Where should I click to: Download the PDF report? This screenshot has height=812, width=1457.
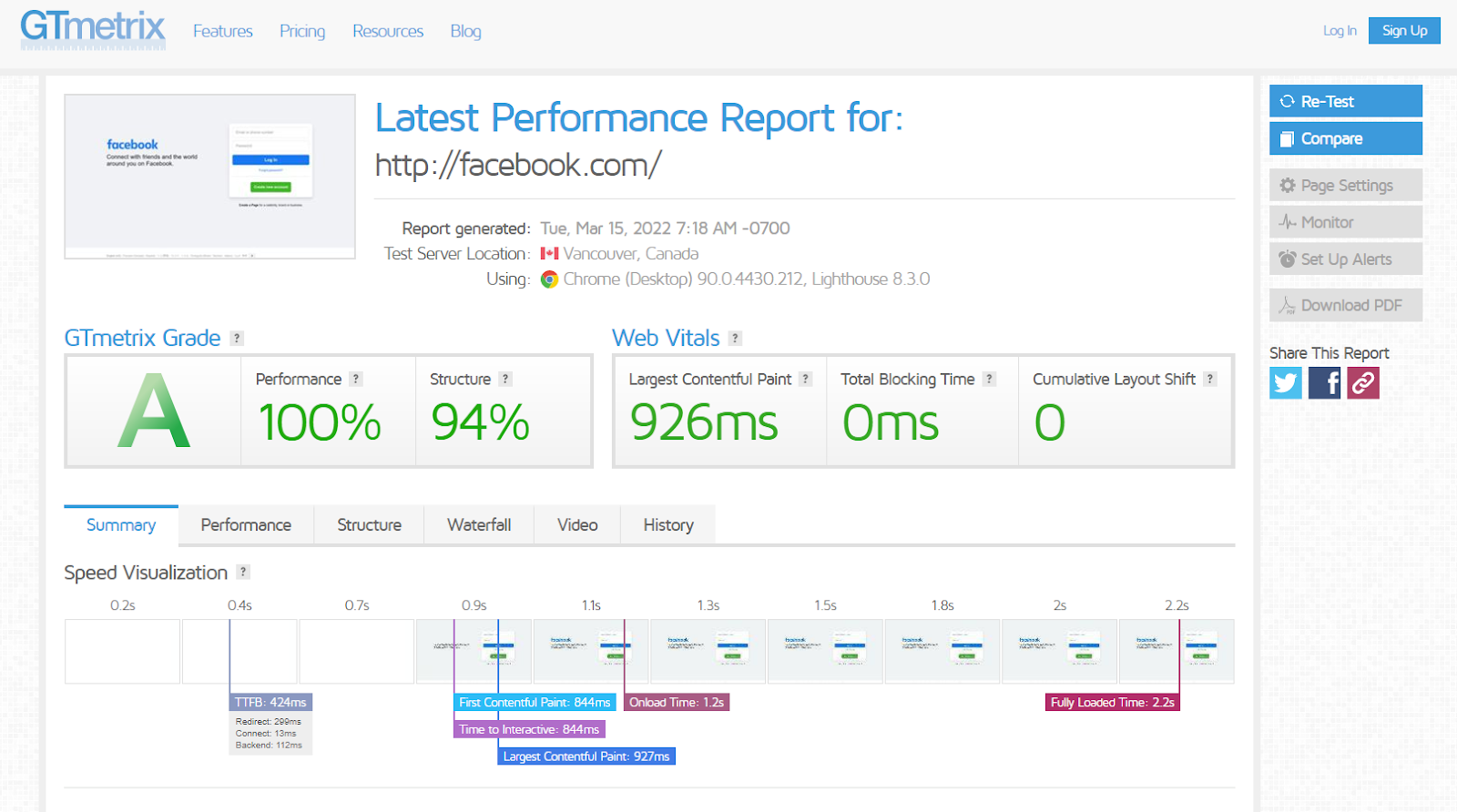1346,305
